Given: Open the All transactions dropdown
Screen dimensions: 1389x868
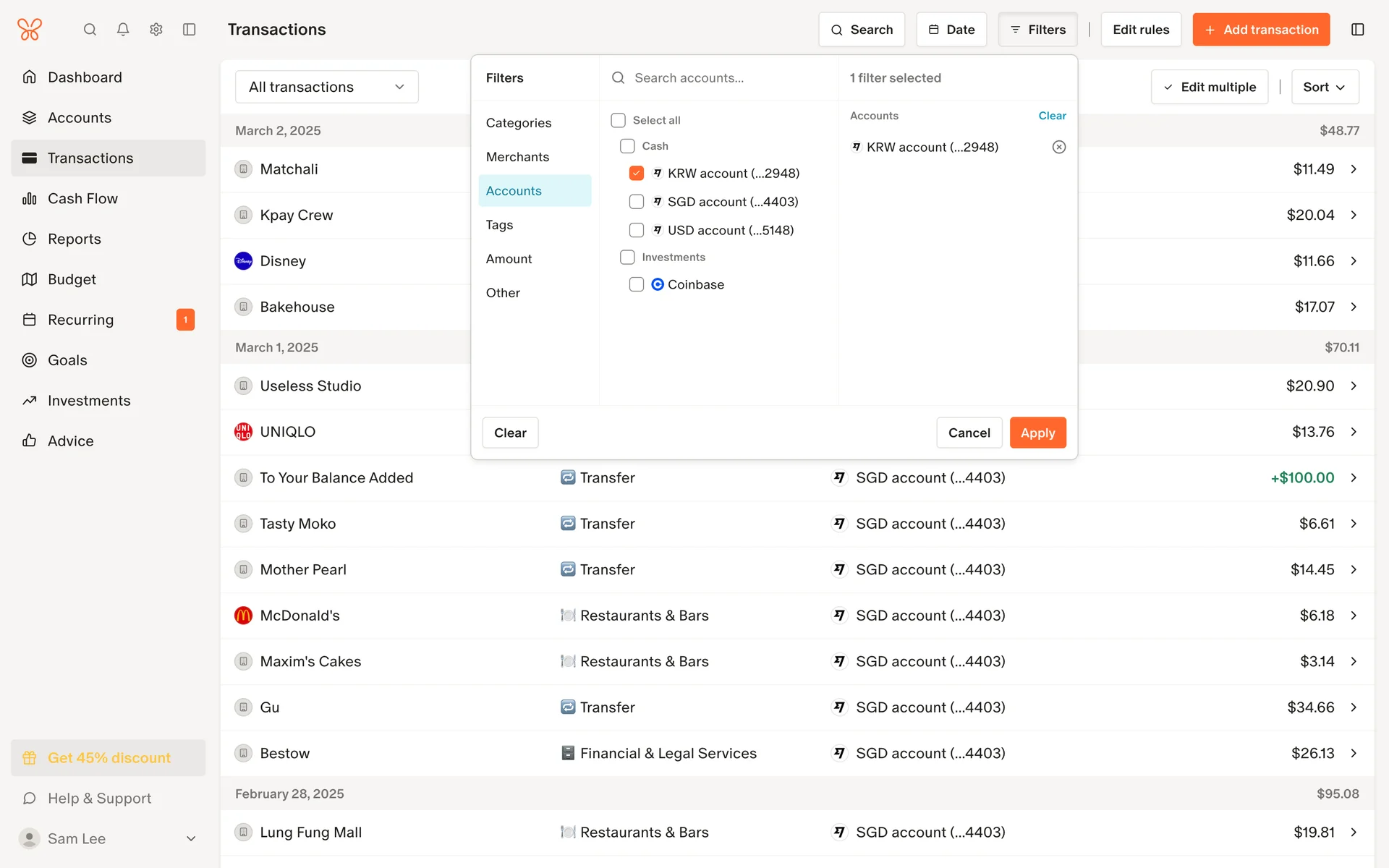Looking at the screenshot, I should [326, 87].
